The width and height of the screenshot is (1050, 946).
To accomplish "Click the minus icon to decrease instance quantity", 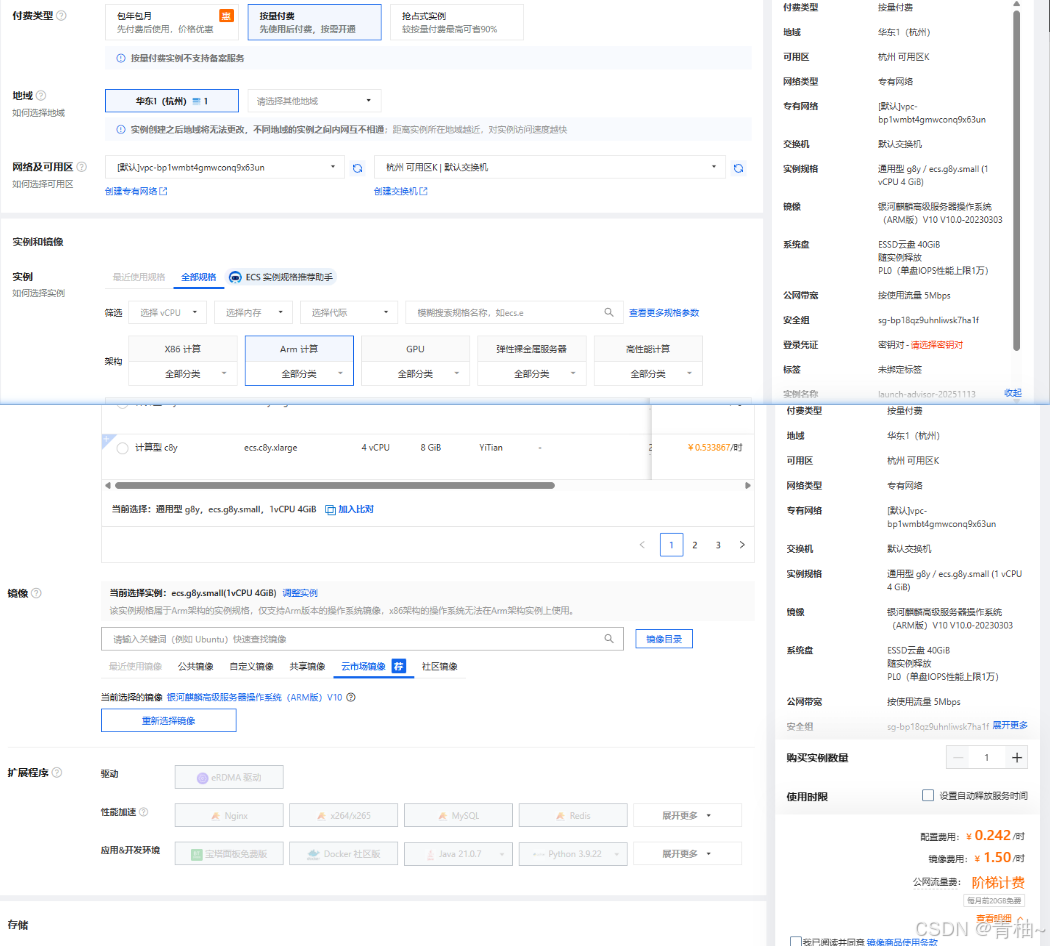I will tap(958, 758).
